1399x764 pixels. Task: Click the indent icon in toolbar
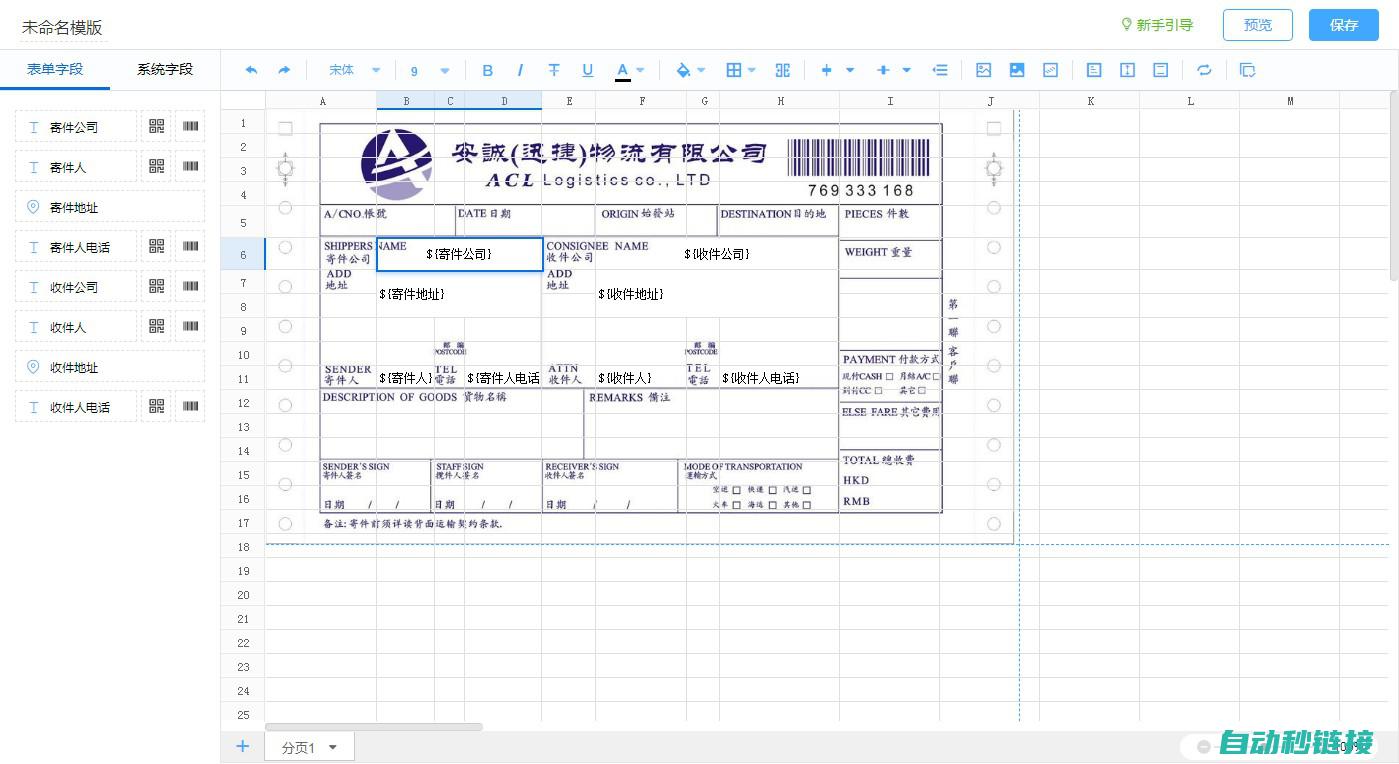point(940,70)
